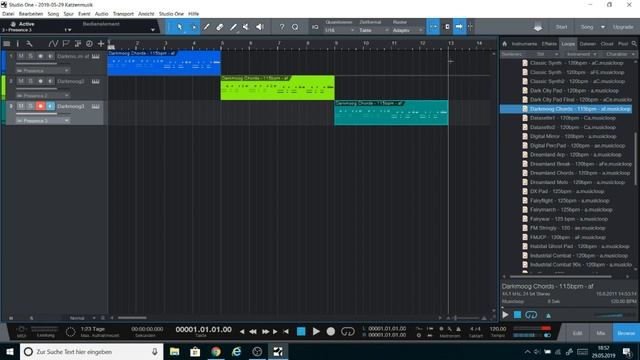Open the Transport menu
This screenshot has height=360, width=640.
[x=123, y=14]
